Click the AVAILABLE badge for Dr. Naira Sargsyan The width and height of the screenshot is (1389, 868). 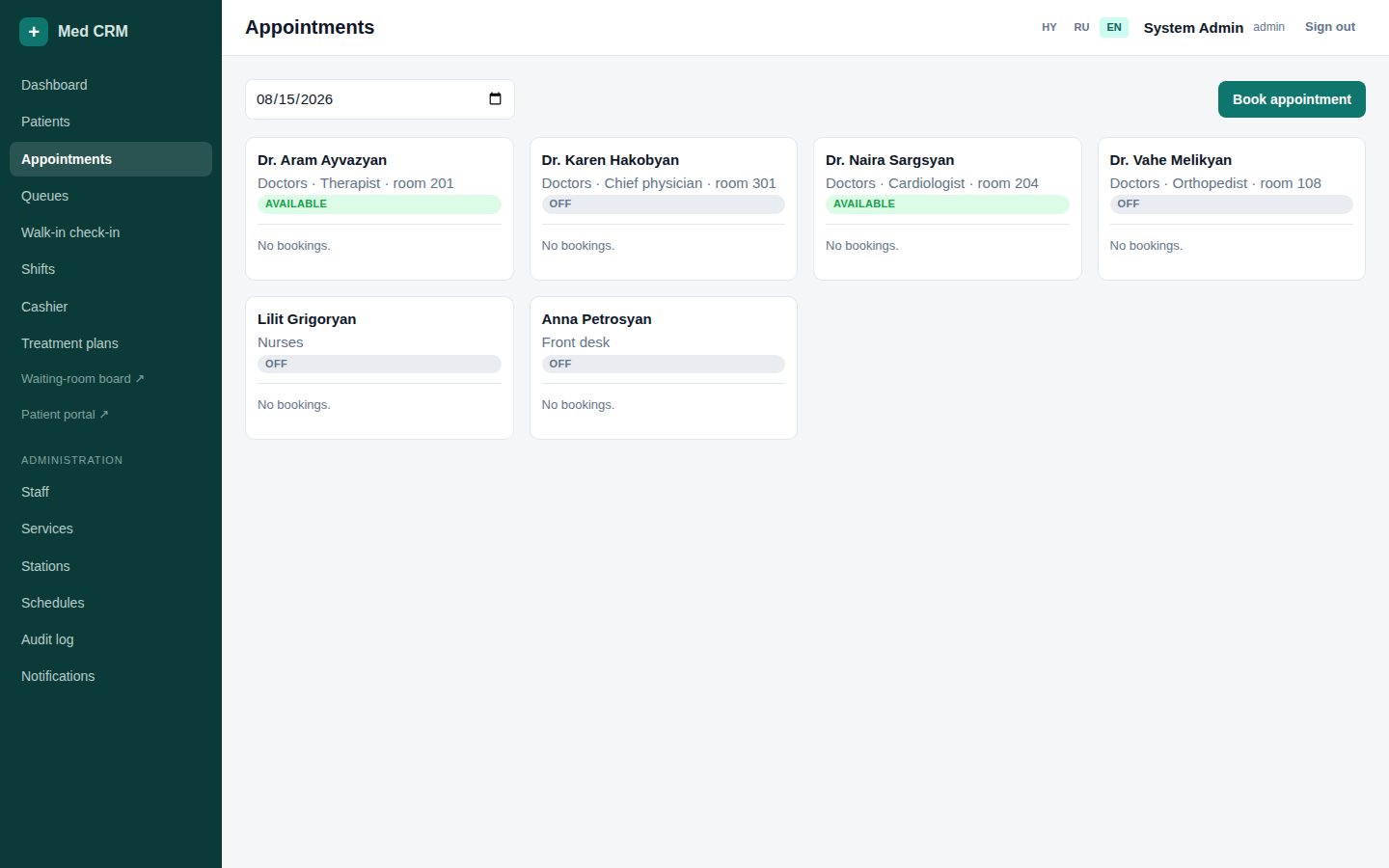tap(947, 204)
